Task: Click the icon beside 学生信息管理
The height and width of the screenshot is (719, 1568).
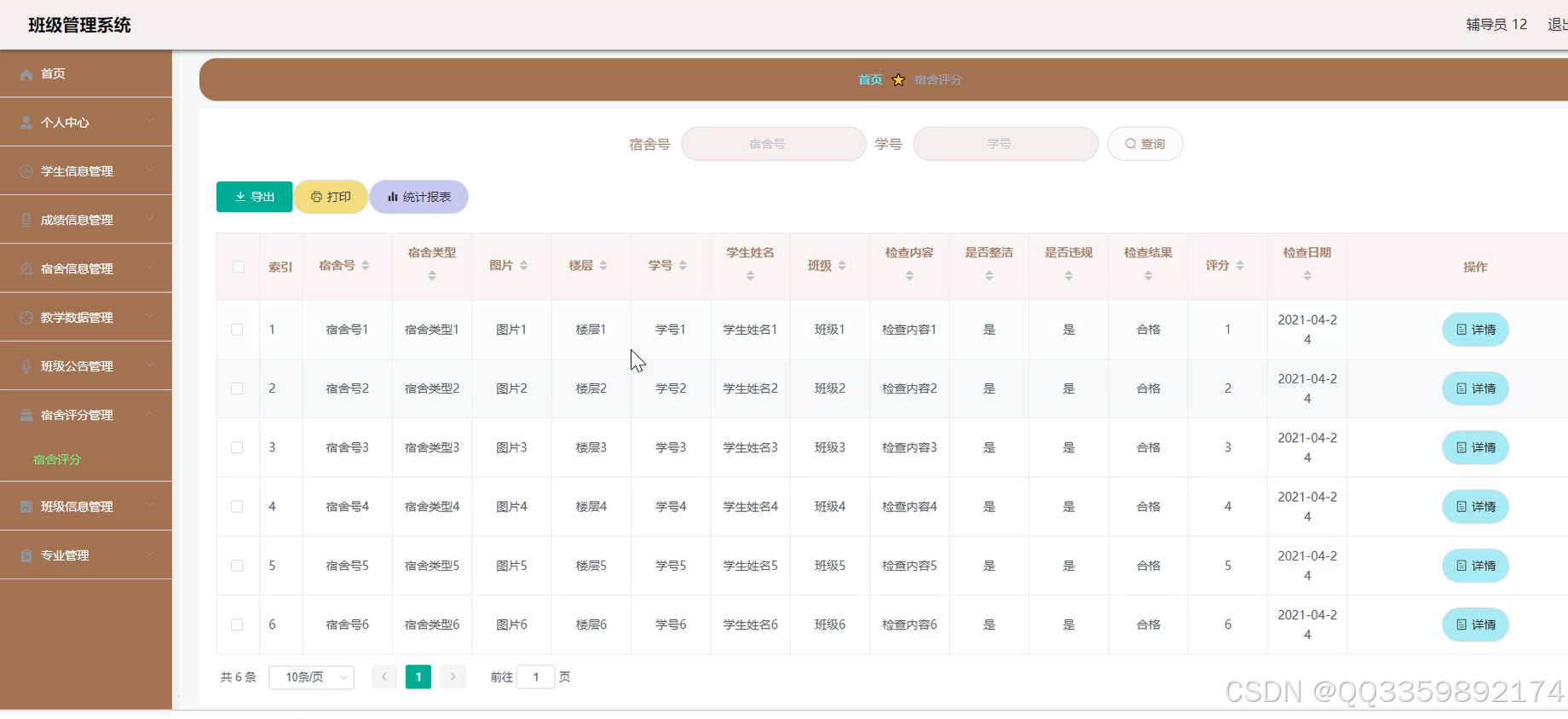Action: point(26,171)
